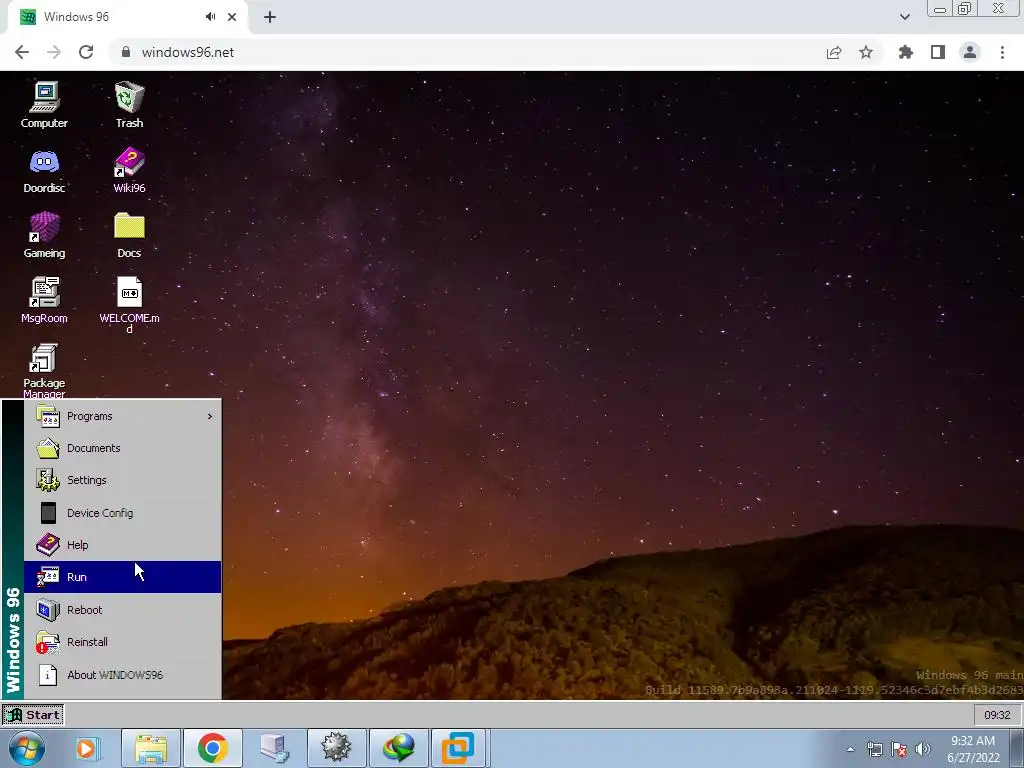Screen dimensions: 1024x768
Task: Open Windows Media Player from taskbar
Action: [87, 748]
